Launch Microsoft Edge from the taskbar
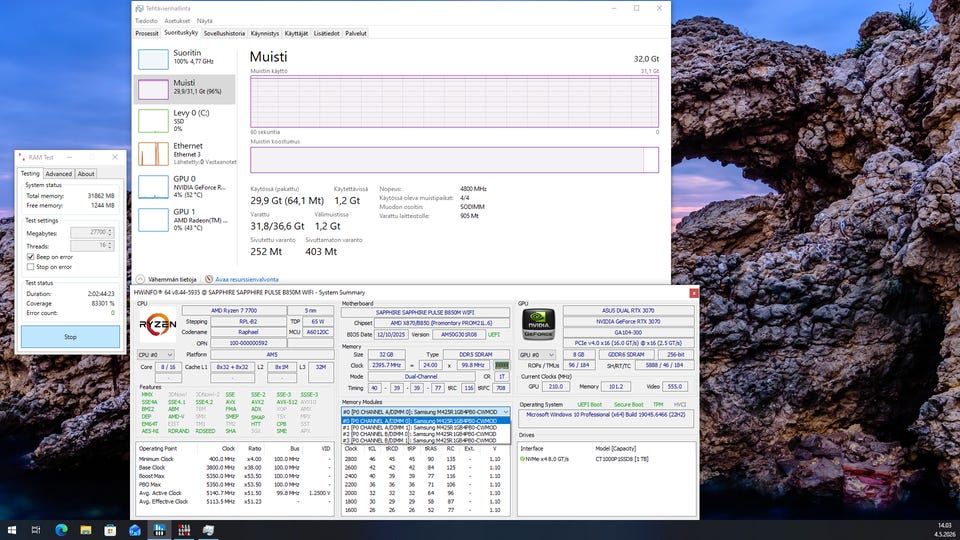The image size is (960, 540). [61, 530]
